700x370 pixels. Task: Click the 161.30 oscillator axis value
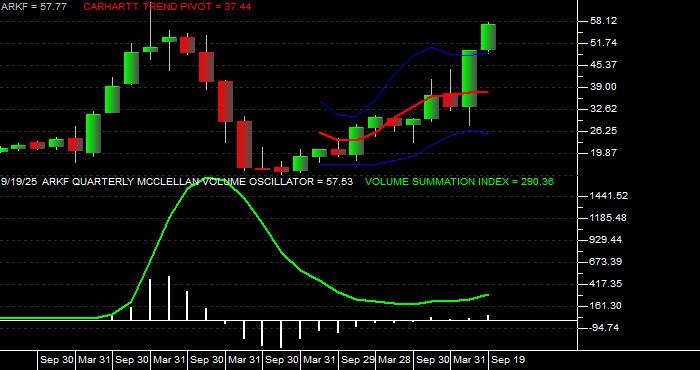[606, 306]
